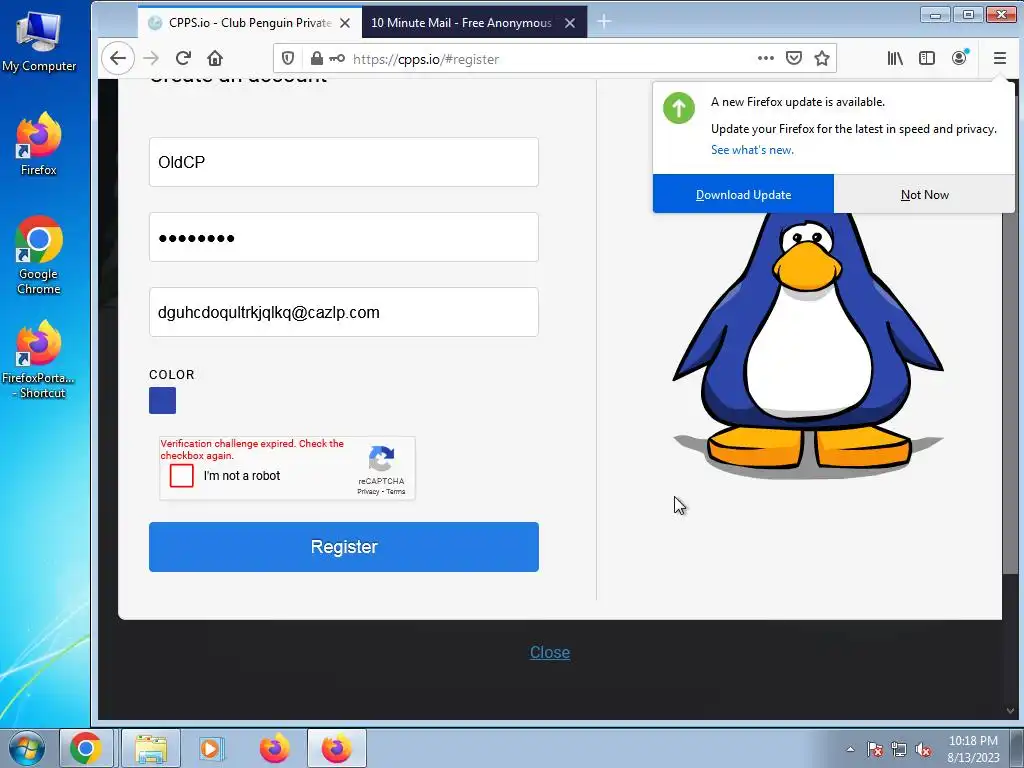
Task: Close the 10 Minute Mail tab
Action: coord(570,23)
